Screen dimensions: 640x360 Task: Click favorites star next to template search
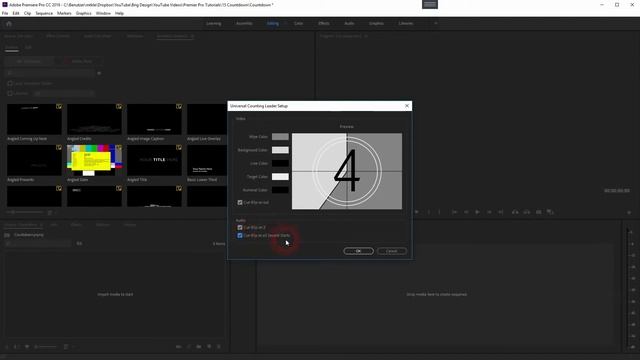pyautogui.click(x=99, y=73)
